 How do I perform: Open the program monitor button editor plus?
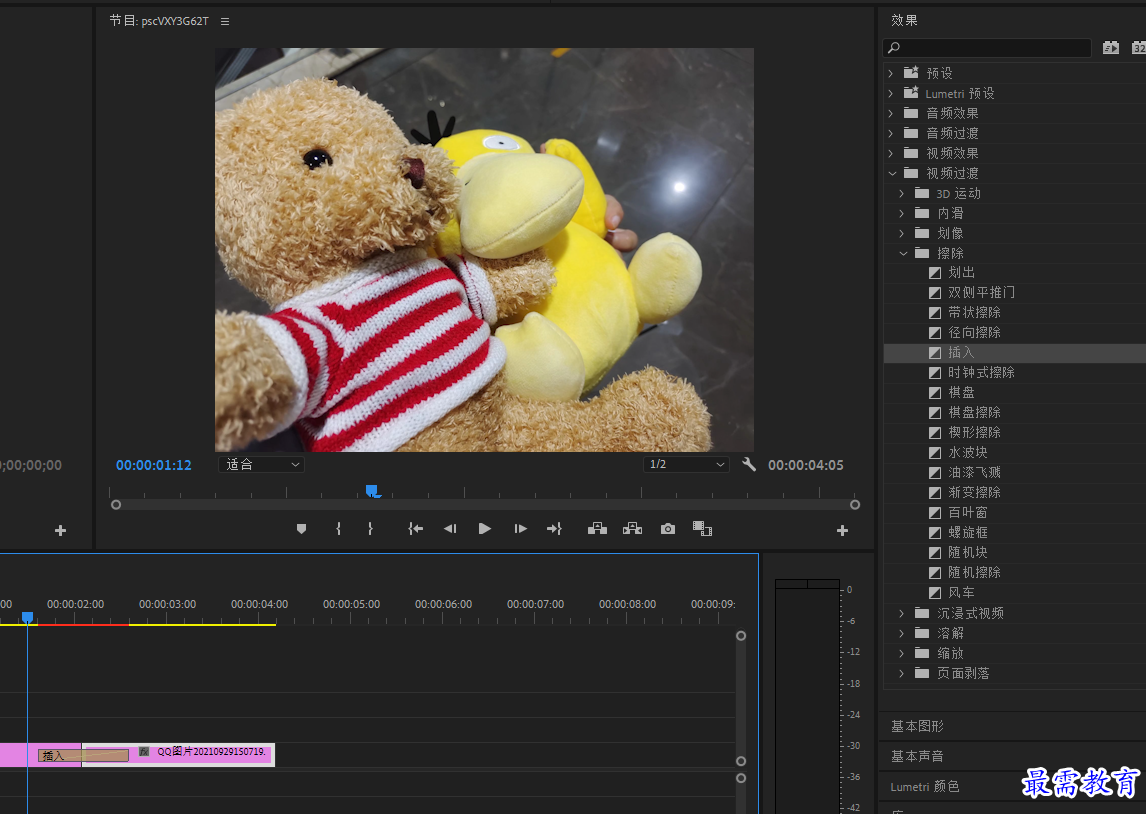[x=842, y=530]
